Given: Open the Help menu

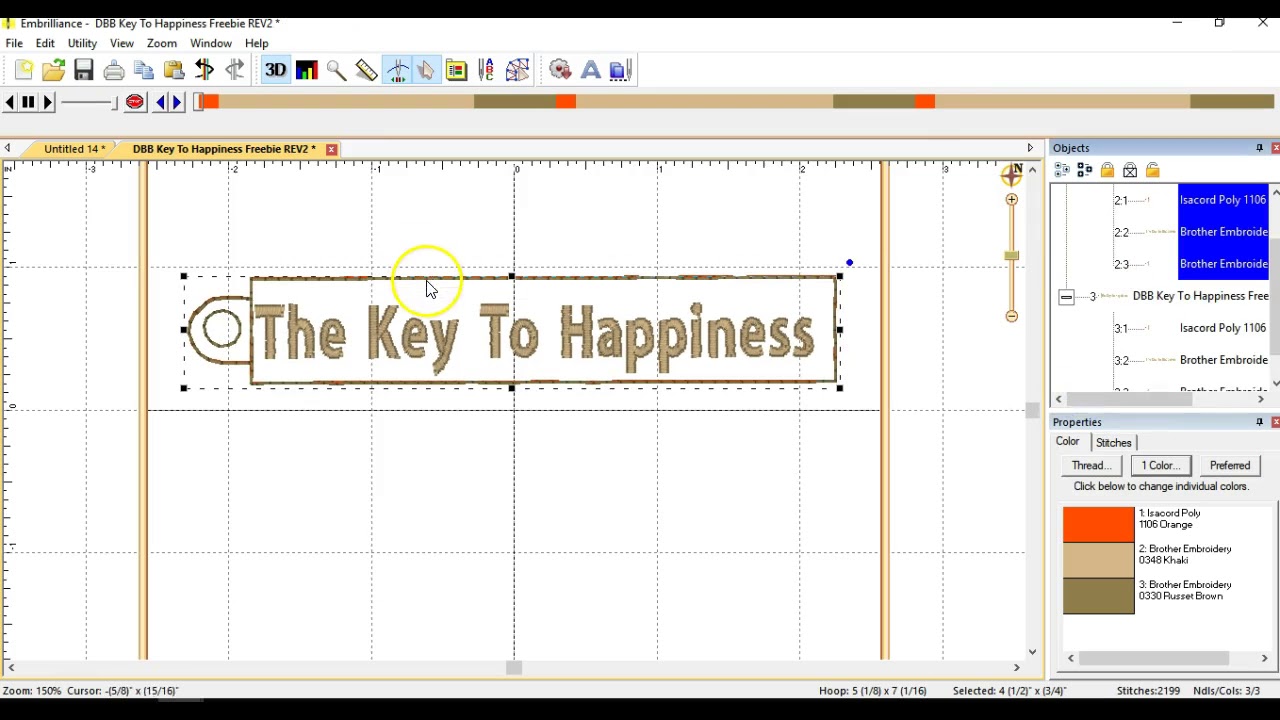Looking at the screenshot, I should point(257,44).
